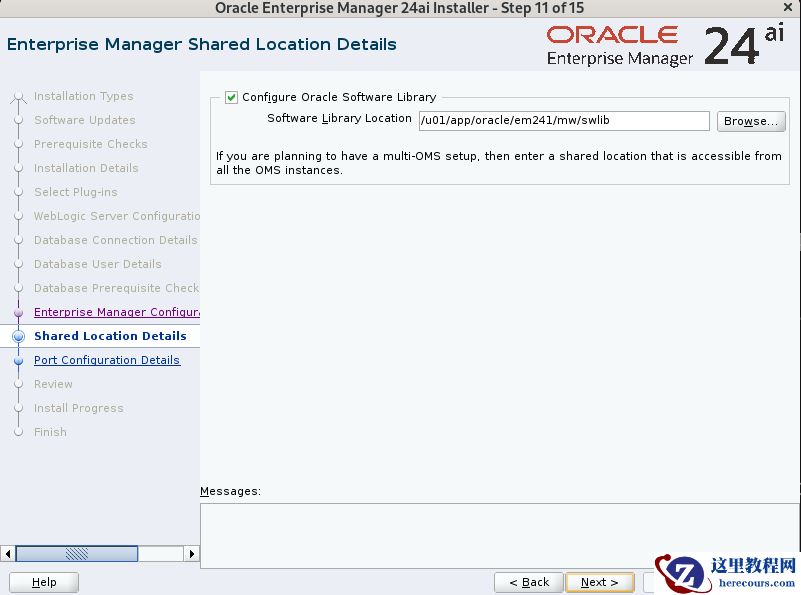The image size is (801, 595).
Task: Click Installation Types step text
Action: point(84,96)
